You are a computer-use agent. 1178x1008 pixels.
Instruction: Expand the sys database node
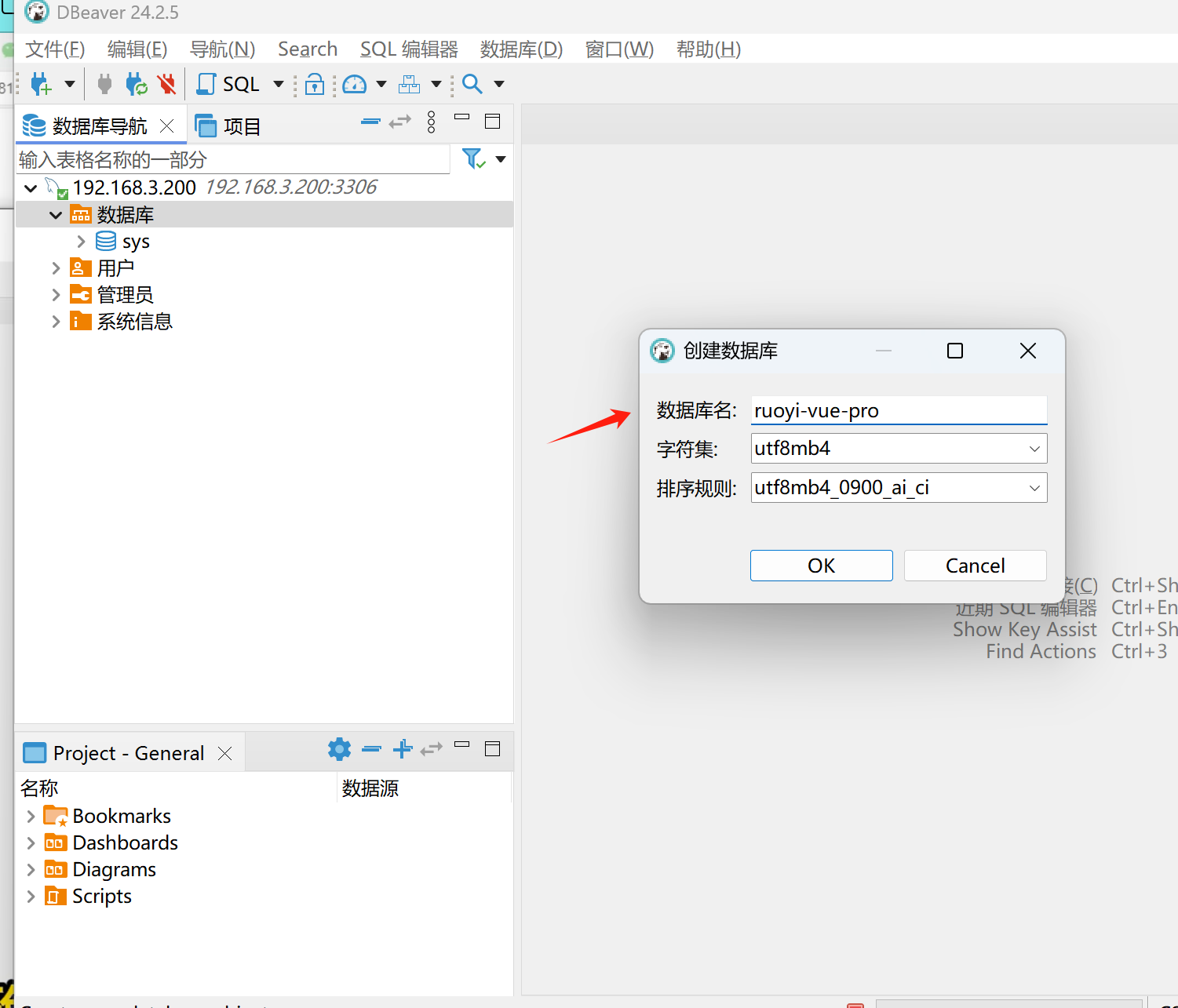click(x=81, y=242)
